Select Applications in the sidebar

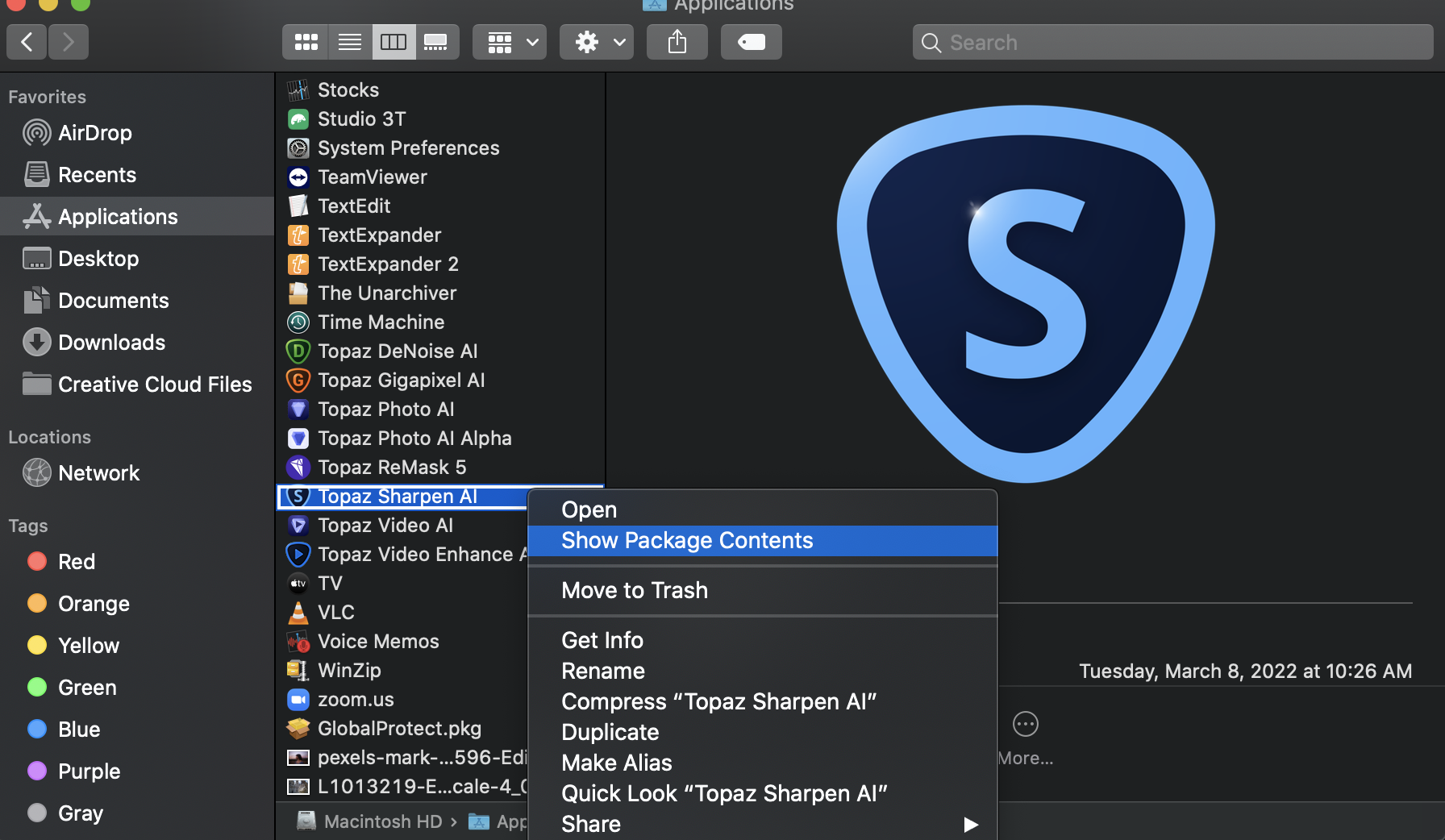pos(137,217)
